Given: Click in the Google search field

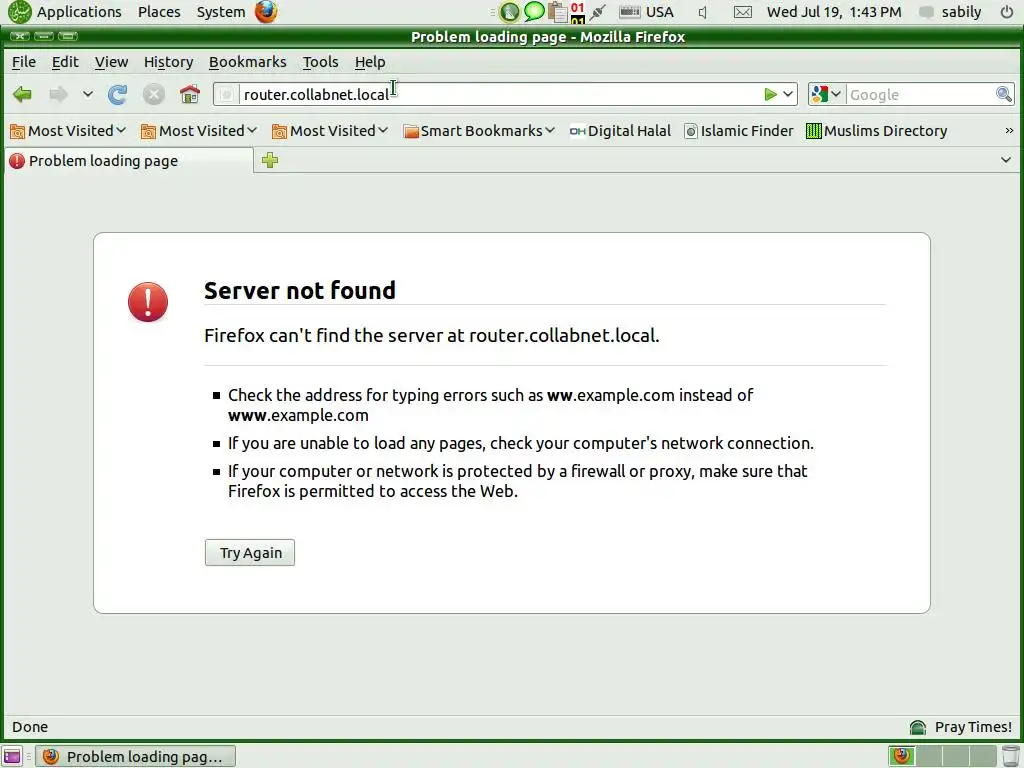Looking at the screenshot, I should click(x=920, y=95).
